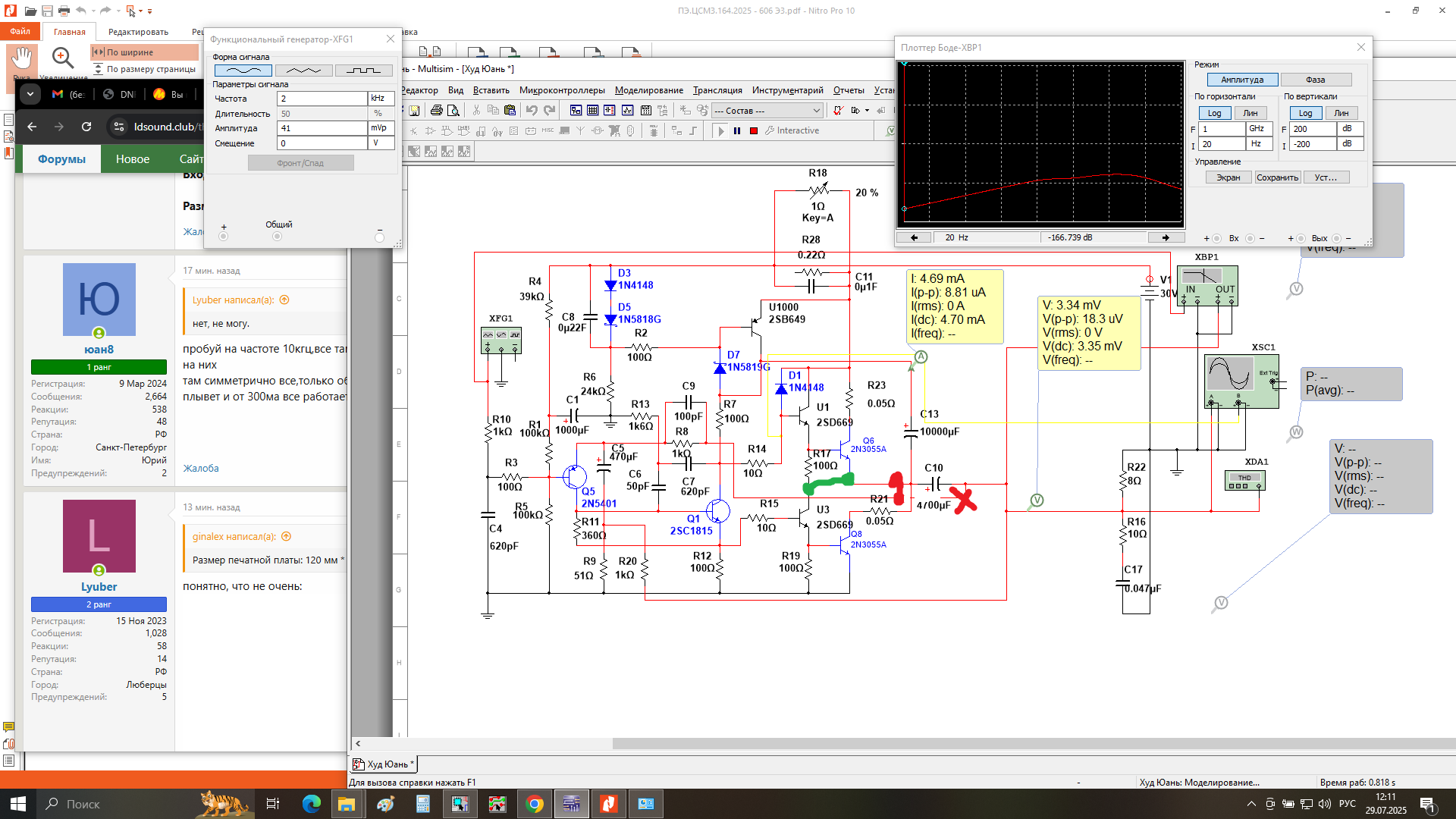Start simulation with the run button
Screen dimensions: 1456x819
tap(721, 130)
